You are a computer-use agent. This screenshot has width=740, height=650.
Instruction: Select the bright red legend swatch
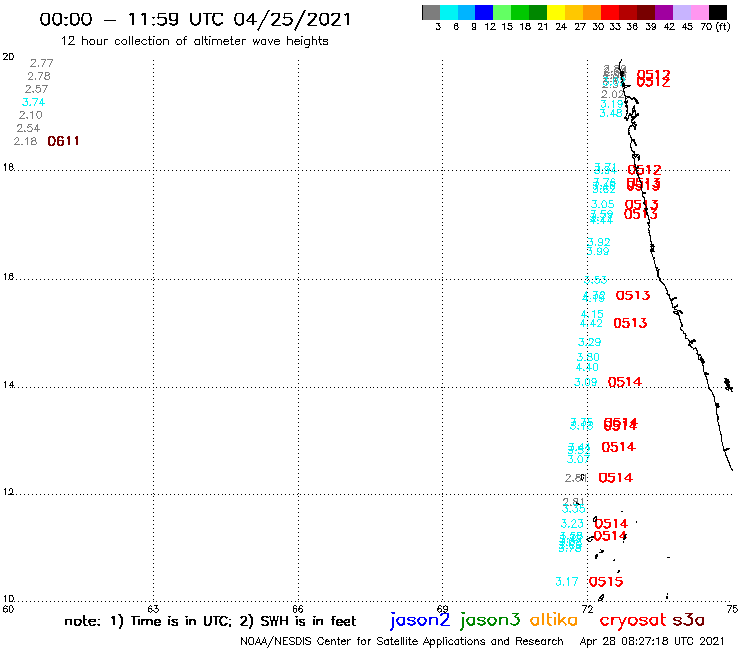[x=610, y=12]
